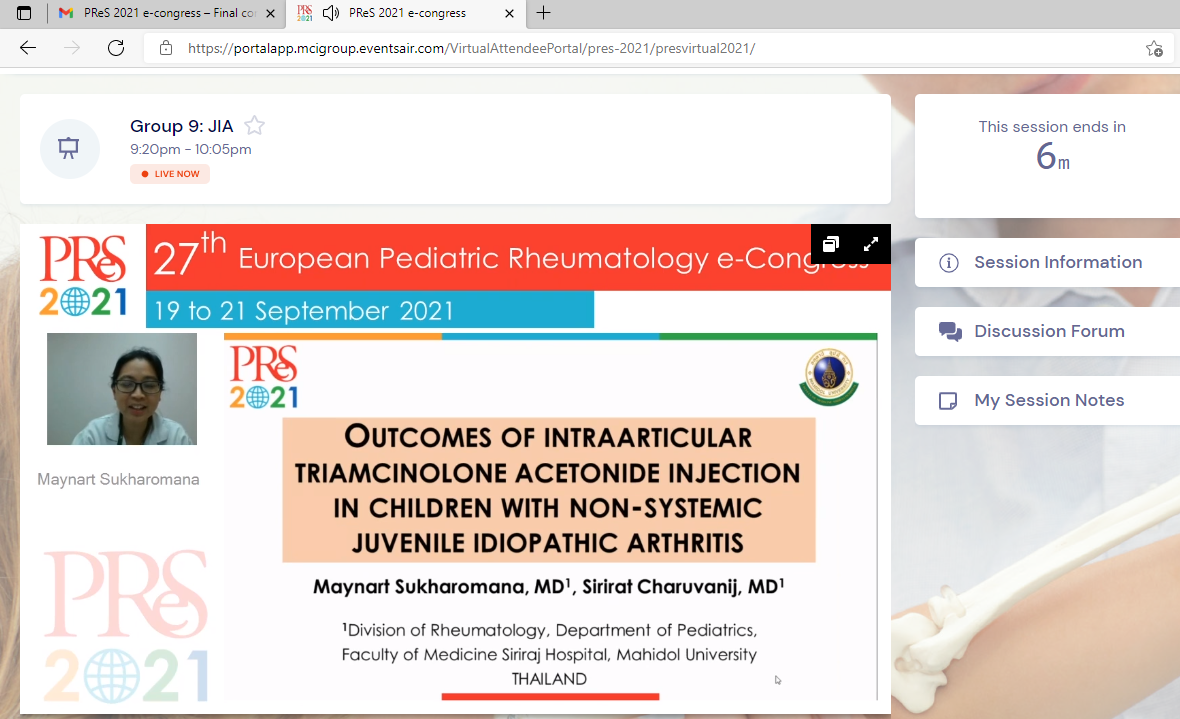
Task: Open video pop-out picture-in-picture icon
Action: 831,244
